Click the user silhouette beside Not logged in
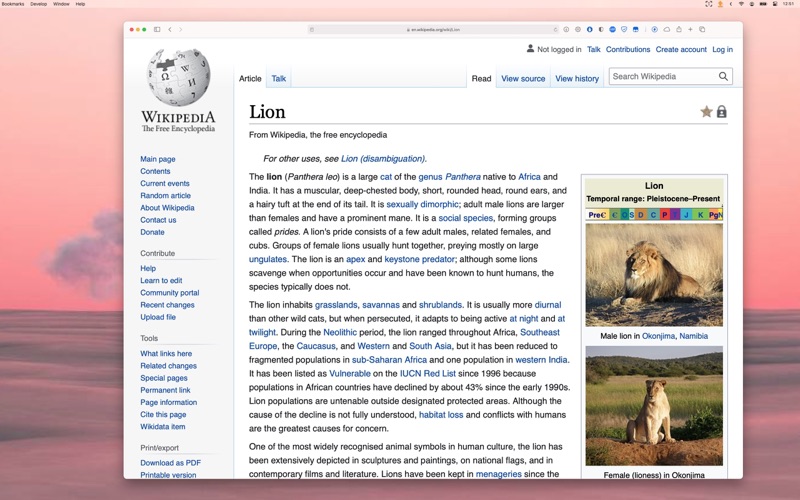800x500 pixels. pos(530,48)
